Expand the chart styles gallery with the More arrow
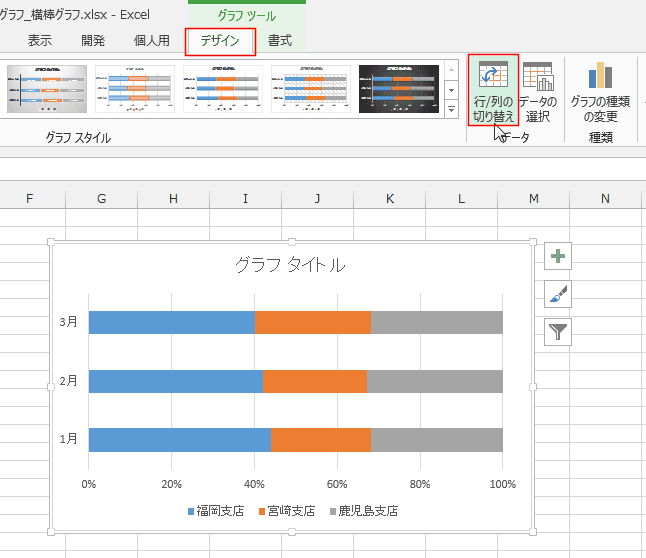 coord(452,110)
